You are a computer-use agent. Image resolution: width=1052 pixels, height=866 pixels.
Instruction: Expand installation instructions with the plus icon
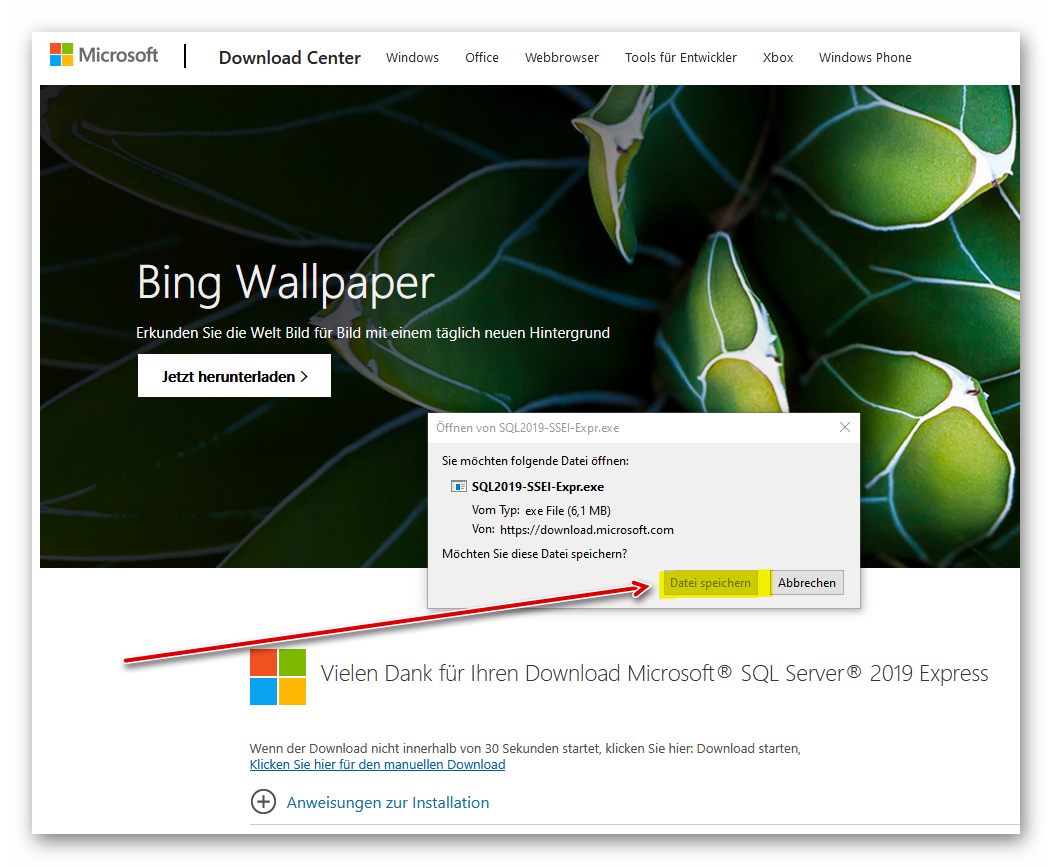click(263, 802)
